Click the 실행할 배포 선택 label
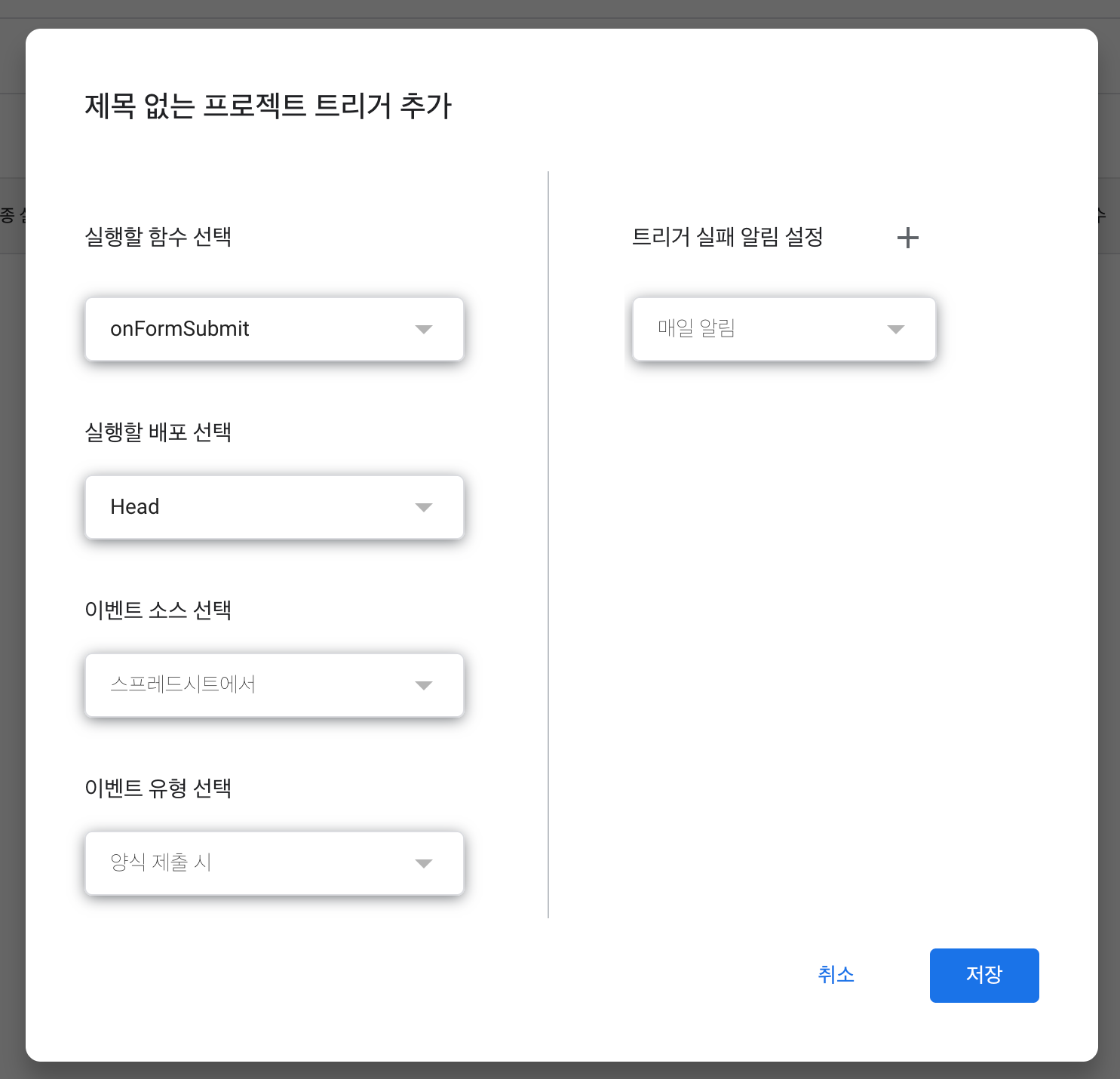 [x=158, y=432]
